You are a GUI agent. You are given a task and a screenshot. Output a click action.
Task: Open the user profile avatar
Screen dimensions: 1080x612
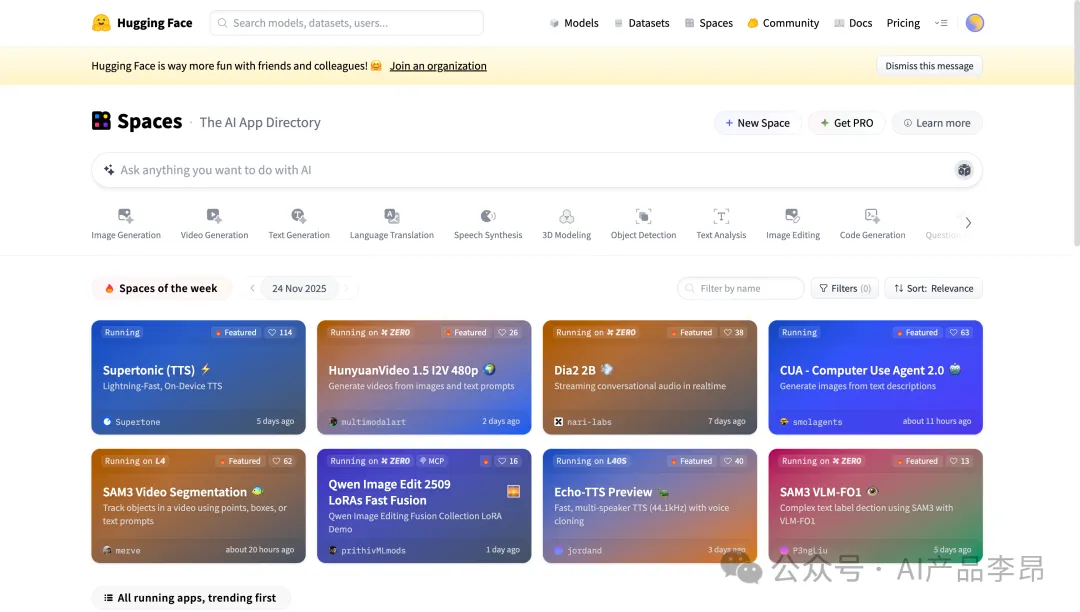975,23
